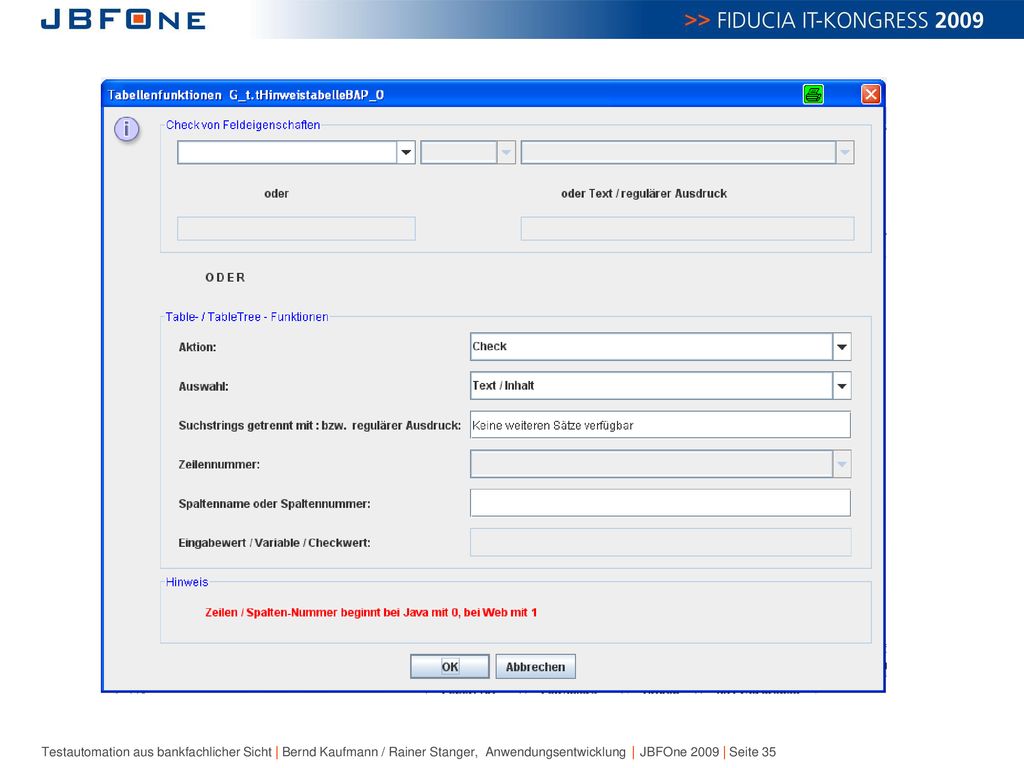Image resolution: width=1024 pixels, height=768 pixels.
Task: Click the green printer icon in title bar
Action: (x=813, y=95)
